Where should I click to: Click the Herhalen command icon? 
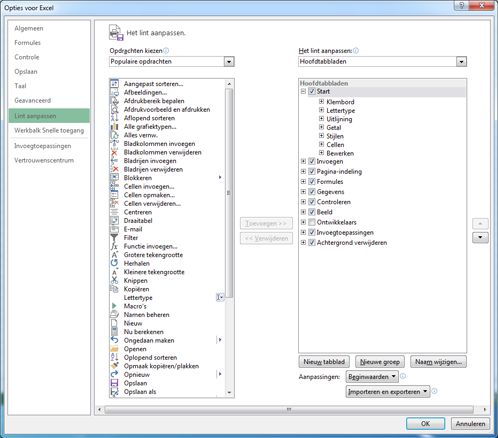click(114, 263)
